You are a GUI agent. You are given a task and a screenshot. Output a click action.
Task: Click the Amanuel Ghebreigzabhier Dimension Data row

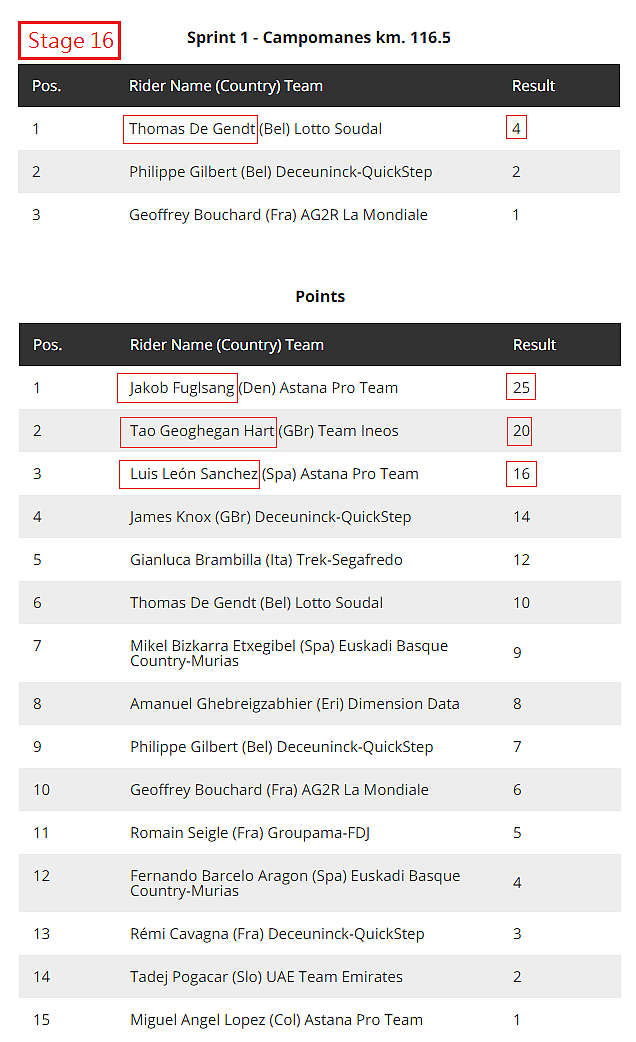click(x=320, y=704)
